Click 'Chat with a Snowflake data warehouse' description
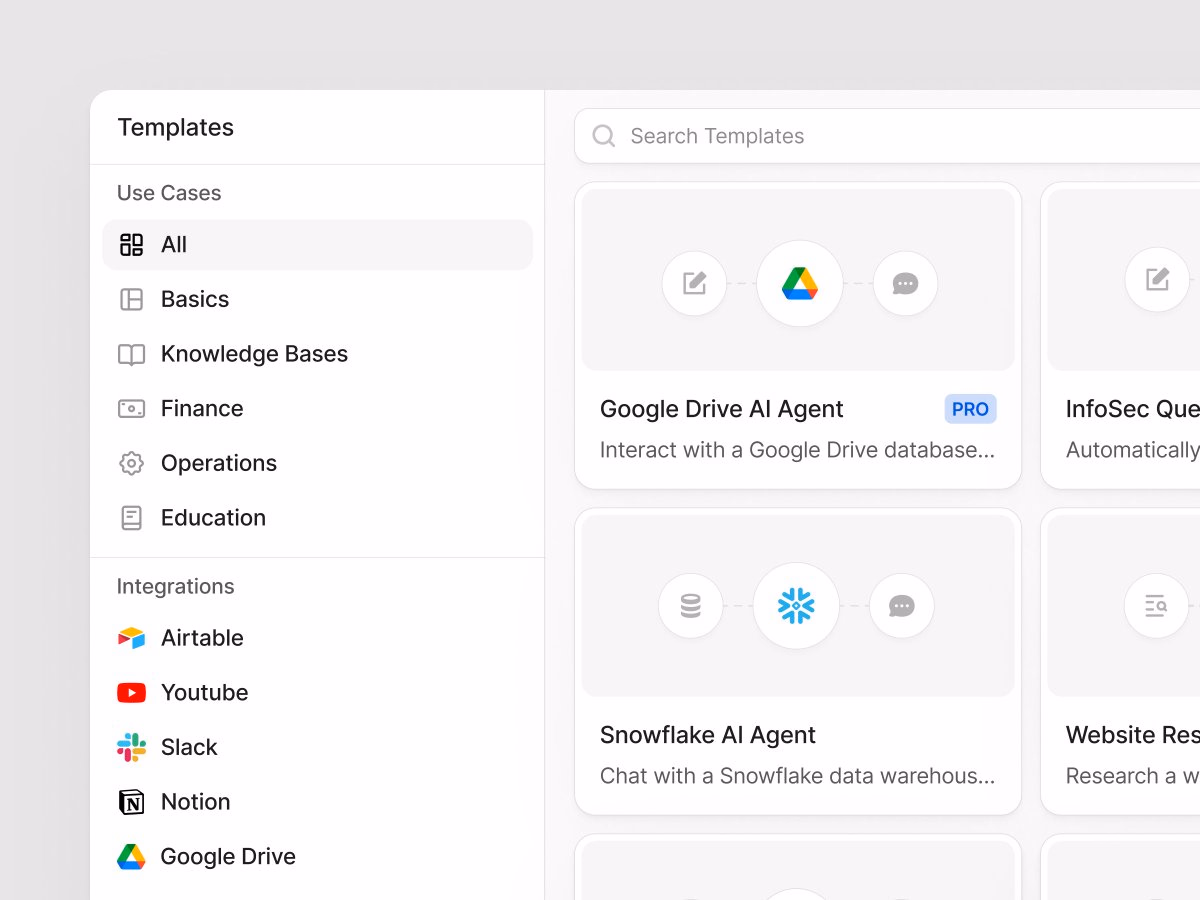Screen dimensions: 1200x900 798,776
